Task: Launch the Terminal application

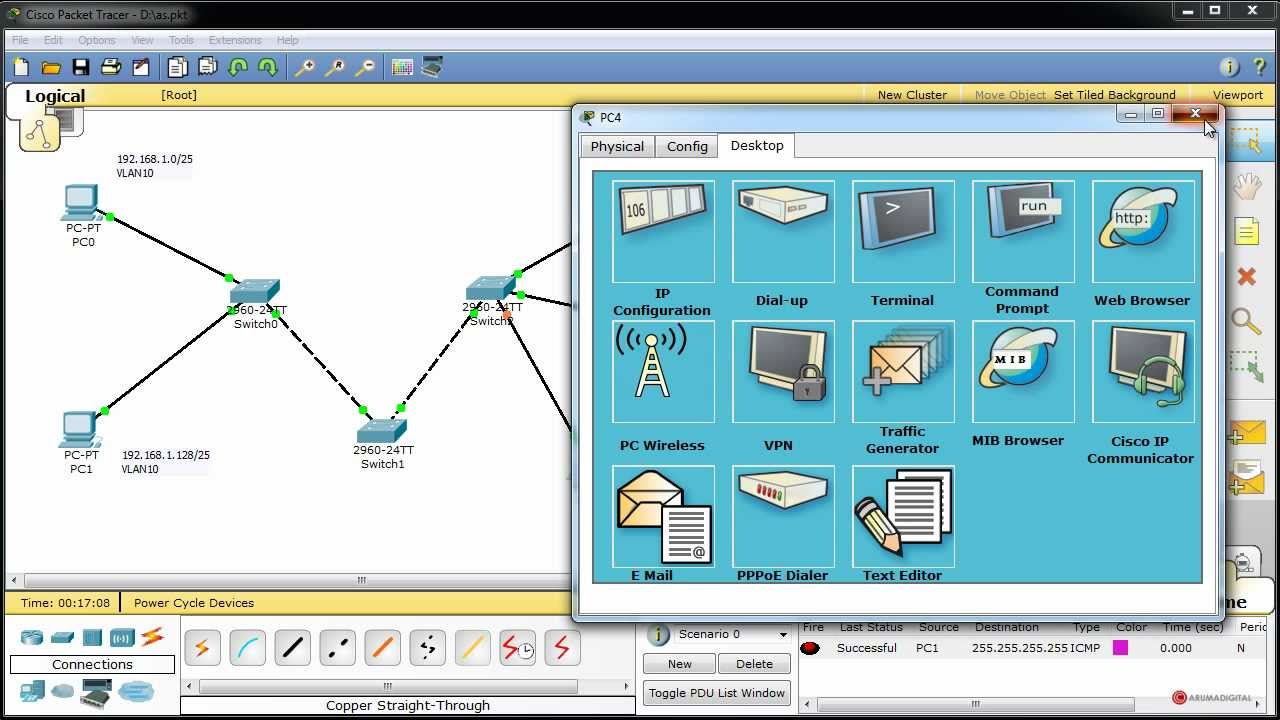Action: coord(903,232)
